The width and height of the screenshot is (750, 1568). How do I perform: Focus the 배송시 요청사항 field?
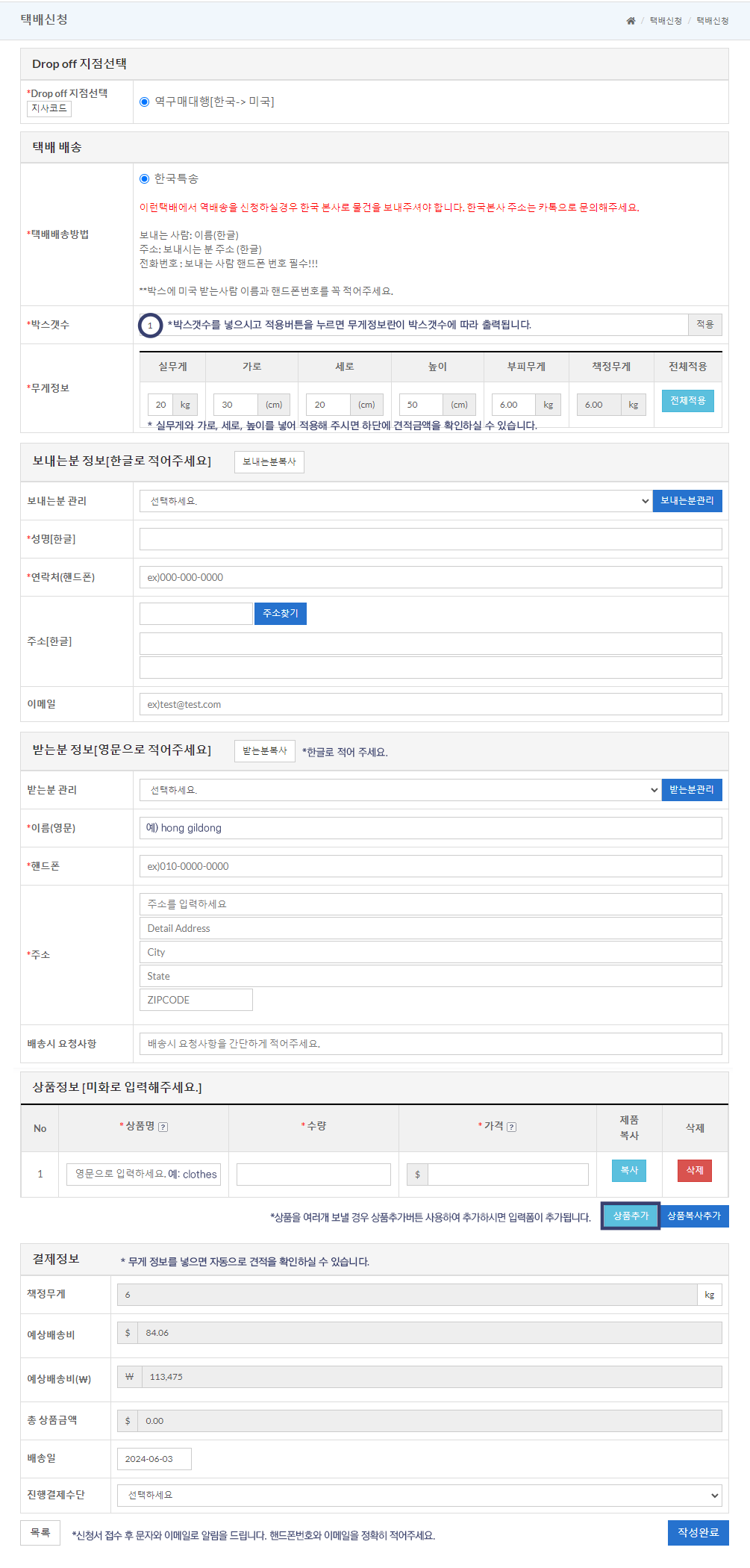coord(431,1044)
